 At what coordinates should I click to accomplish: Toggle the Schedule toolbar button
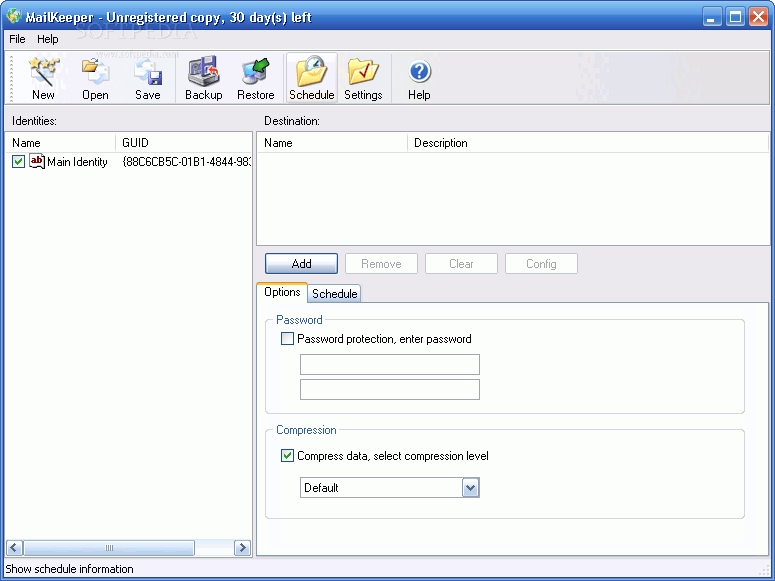coord(311,78)
